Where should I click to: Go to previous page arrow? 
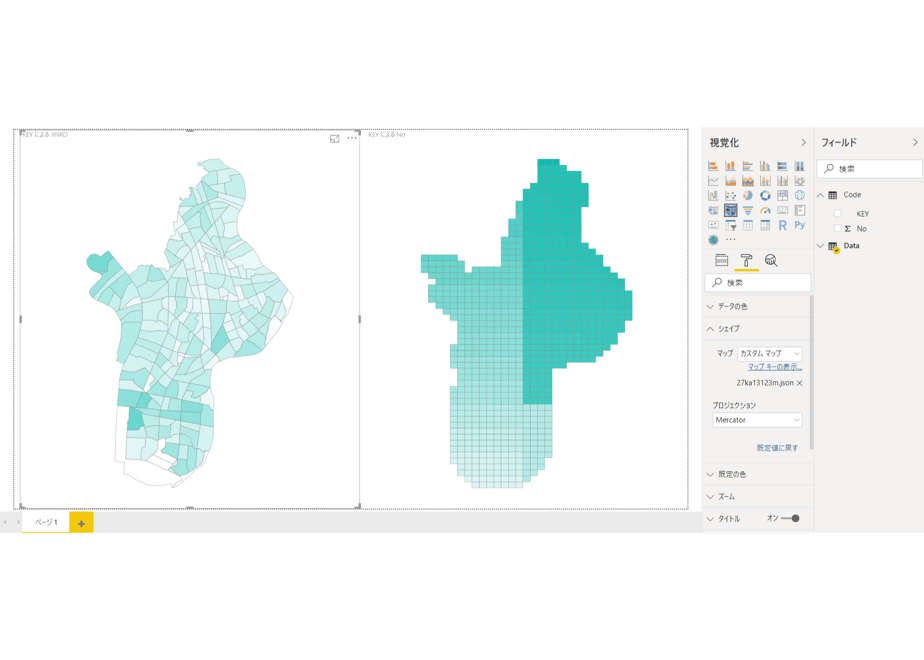point(5,522)
